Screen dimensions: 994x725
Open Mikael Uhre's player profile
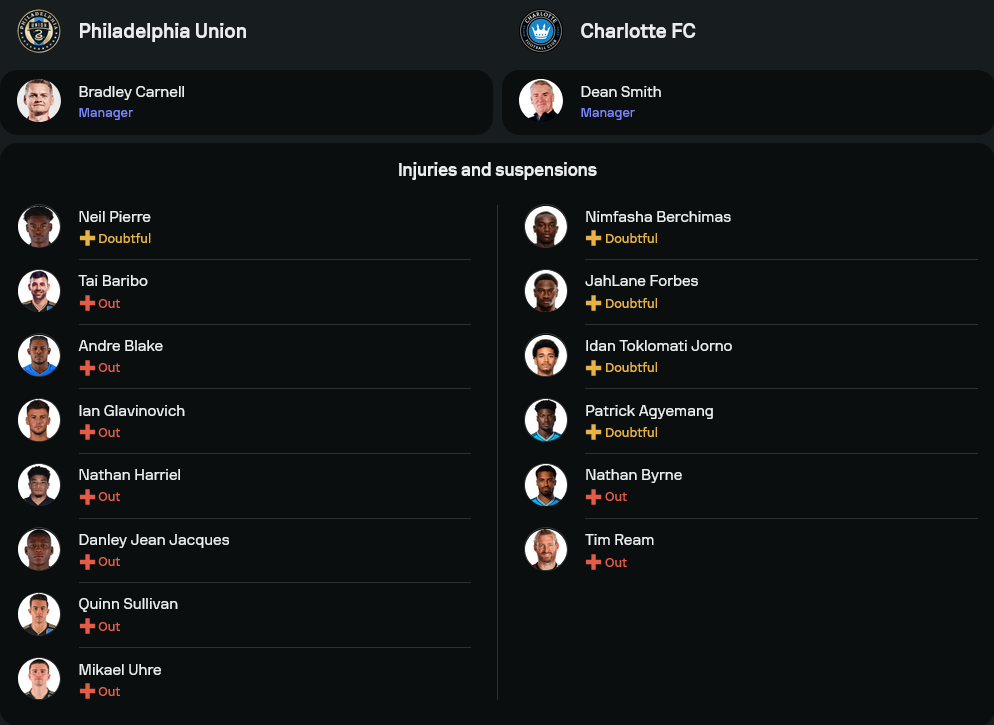(120, 669)
